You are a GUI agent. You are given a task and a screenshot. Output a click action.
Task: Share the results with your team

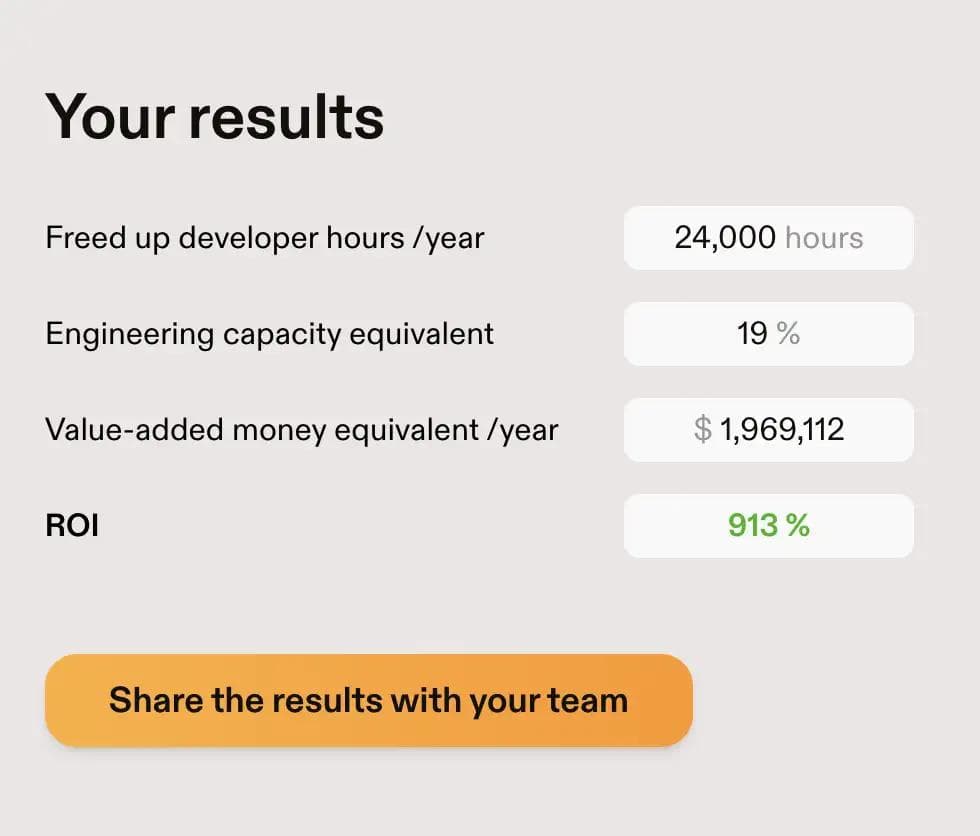[368, 700]
